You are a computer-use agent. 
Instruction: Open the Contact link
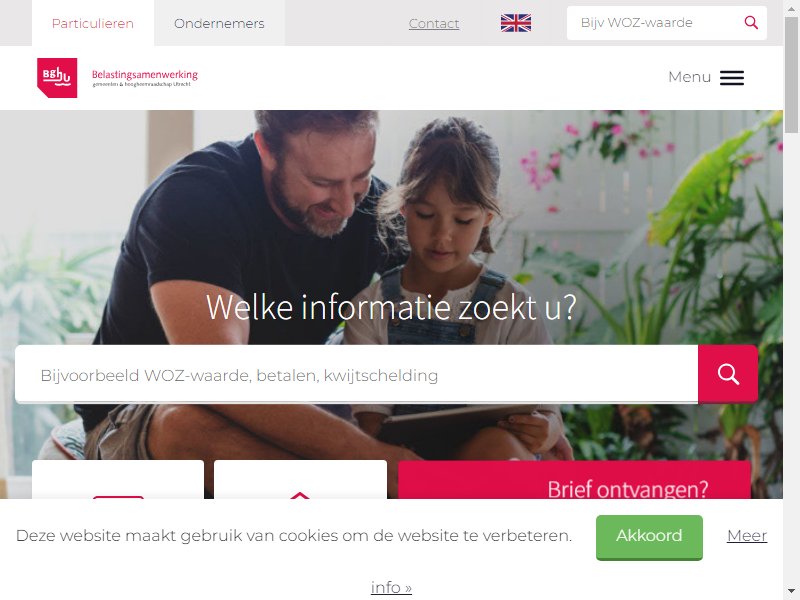[434, 23]
